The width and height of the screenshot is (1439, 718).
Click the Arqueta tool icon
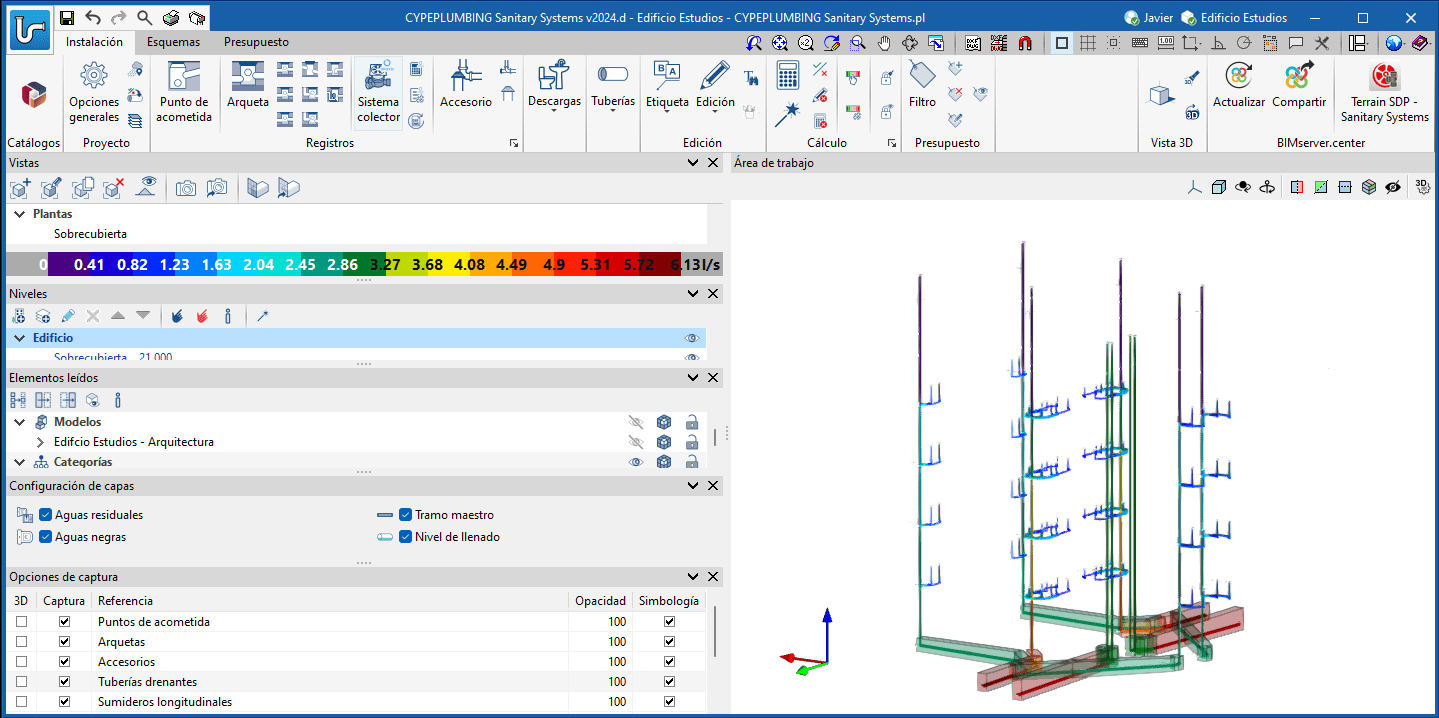click(248, 76)
